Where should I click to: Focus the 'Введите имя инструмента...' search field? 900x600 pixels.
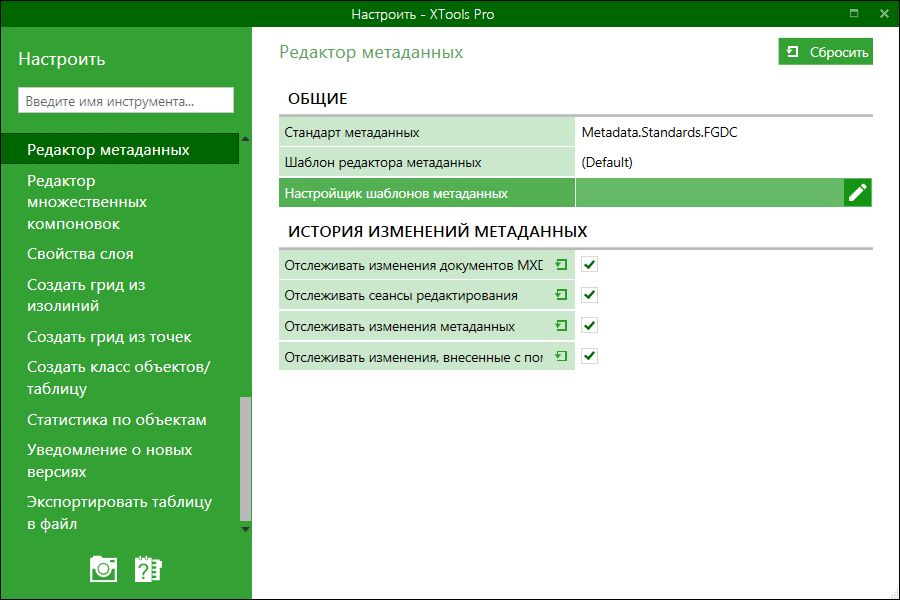(x=126, y=100)
